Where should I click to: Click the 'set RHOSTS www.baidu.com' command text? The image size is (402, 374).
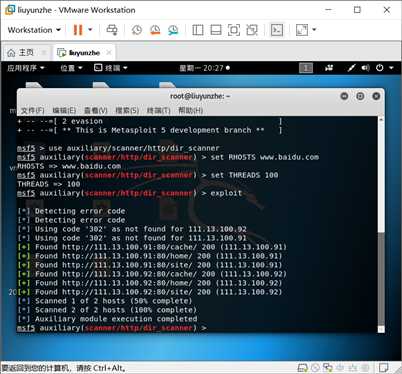(x=265, y=157)
